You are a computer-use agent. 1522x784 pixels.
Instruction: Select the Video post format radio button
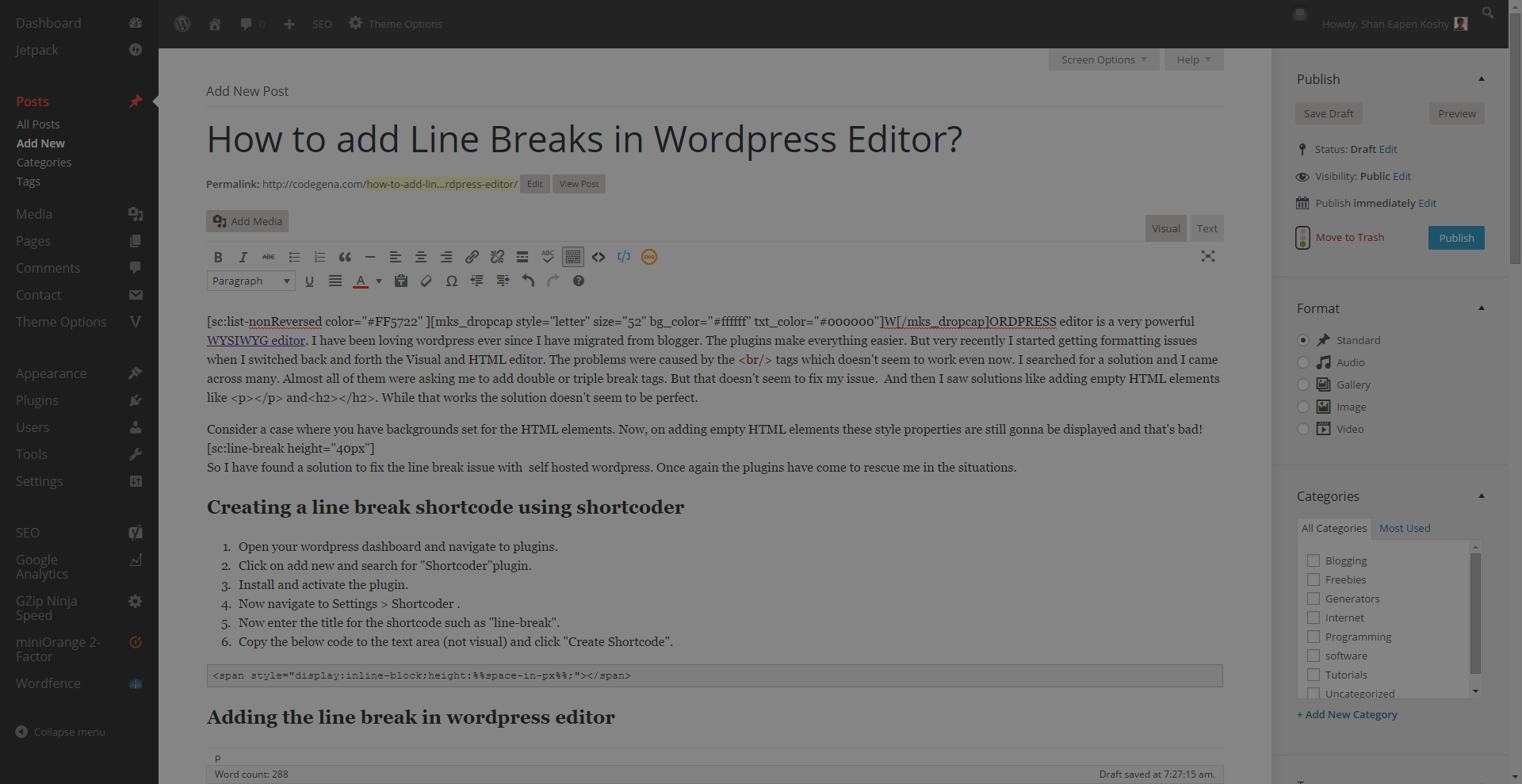1304,429
